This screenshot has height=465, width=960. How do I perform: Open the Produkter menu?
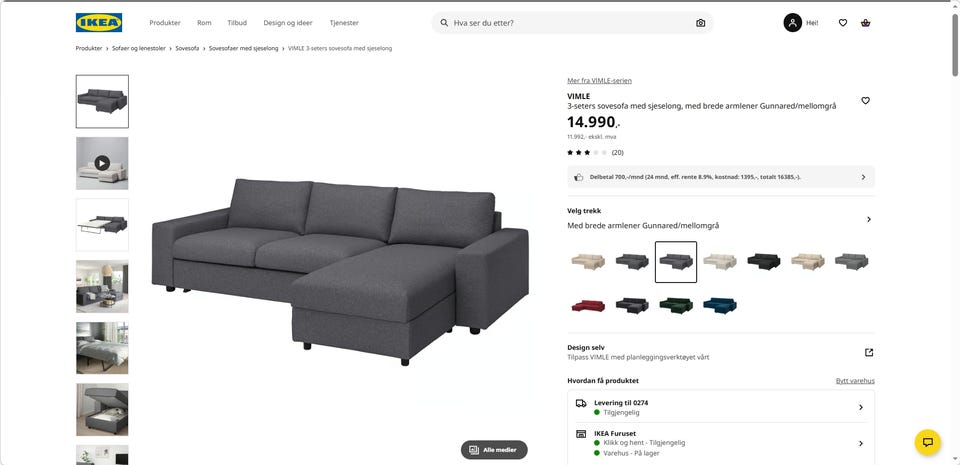coord(165,23)
